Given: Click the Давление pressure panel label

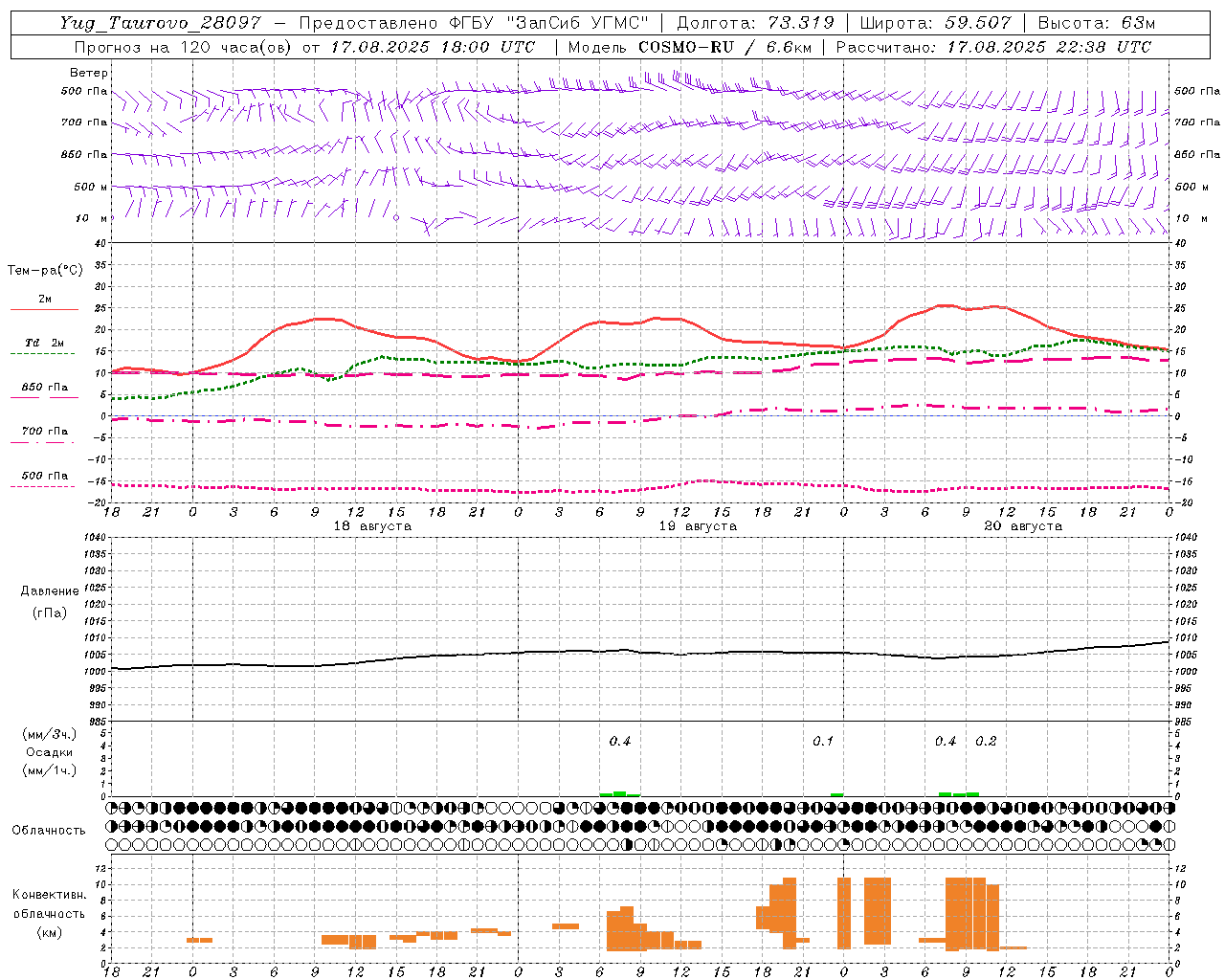Looking at the screenshot, I should pyautogui.click(x=50, y=591).
